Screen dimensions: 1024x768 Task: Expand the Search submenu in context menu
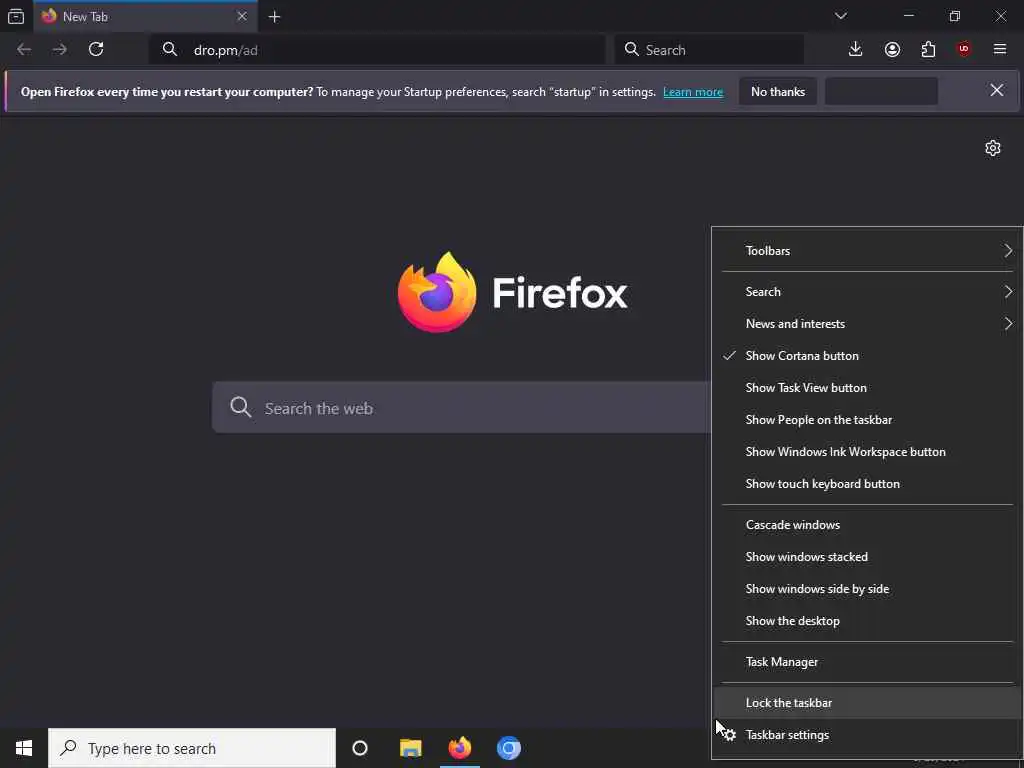[867, 292]
